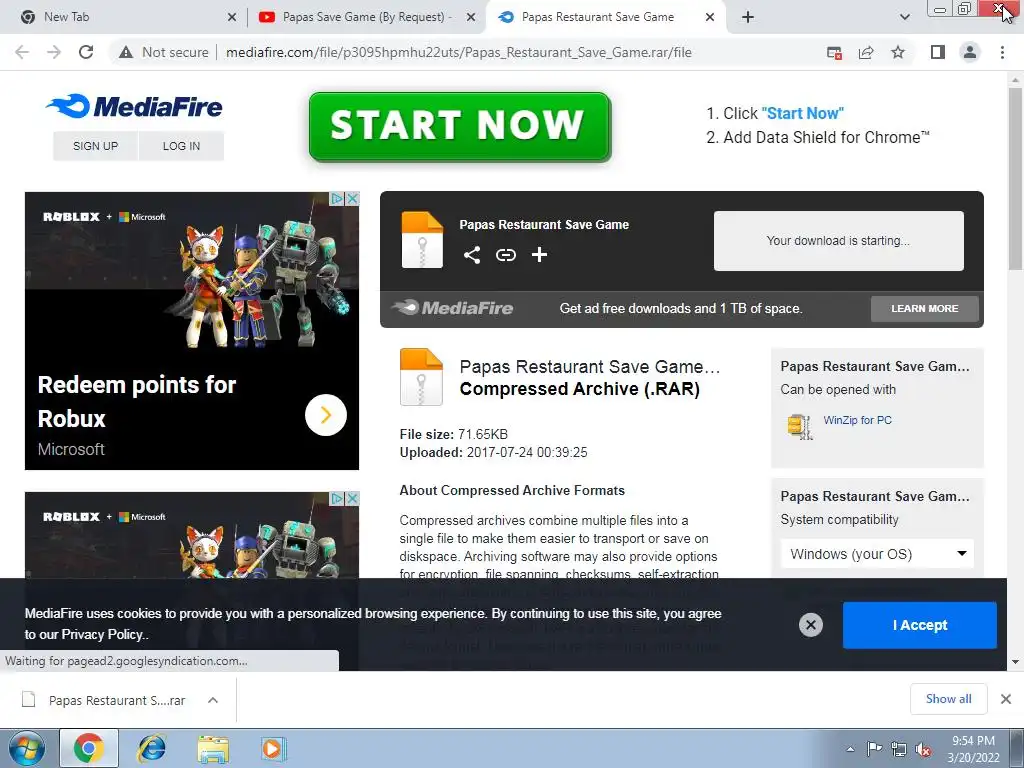Close the YouTube Papas Save Game tab
The height and width of the screenshot is (768, 1024).
click(x=470, y=17)
